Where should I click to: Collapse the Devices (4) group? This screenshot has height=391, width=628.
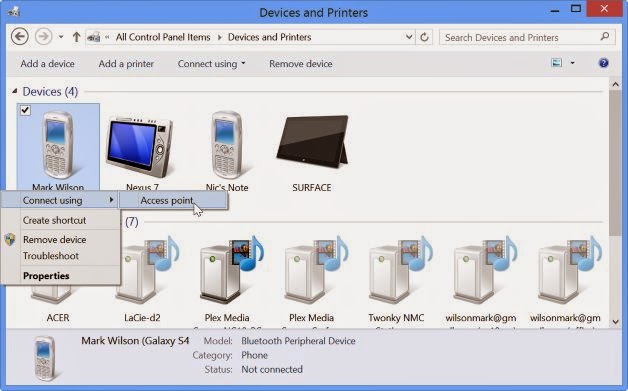(x=14, y=91)
